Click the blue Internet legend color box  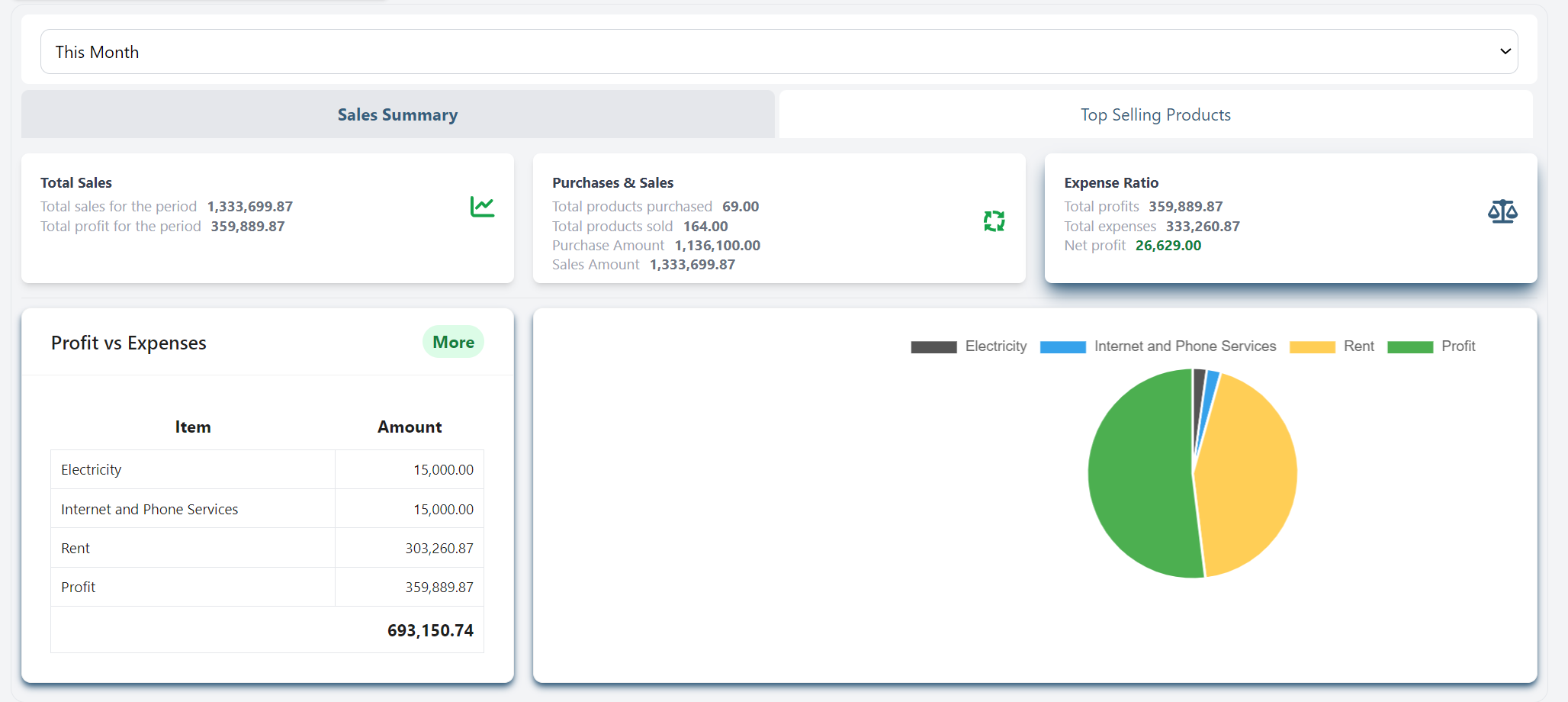(1062, 347)
